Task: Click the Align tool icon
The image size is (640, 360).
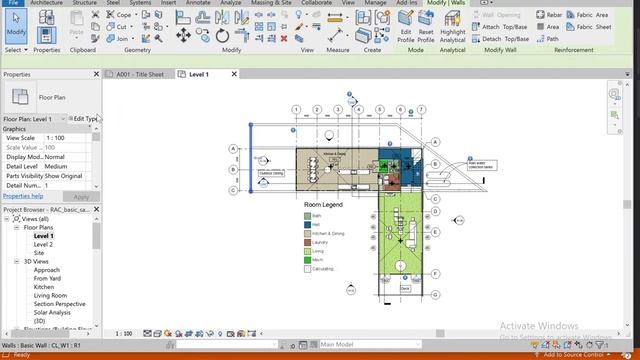Action: click(x=183, y=18)
